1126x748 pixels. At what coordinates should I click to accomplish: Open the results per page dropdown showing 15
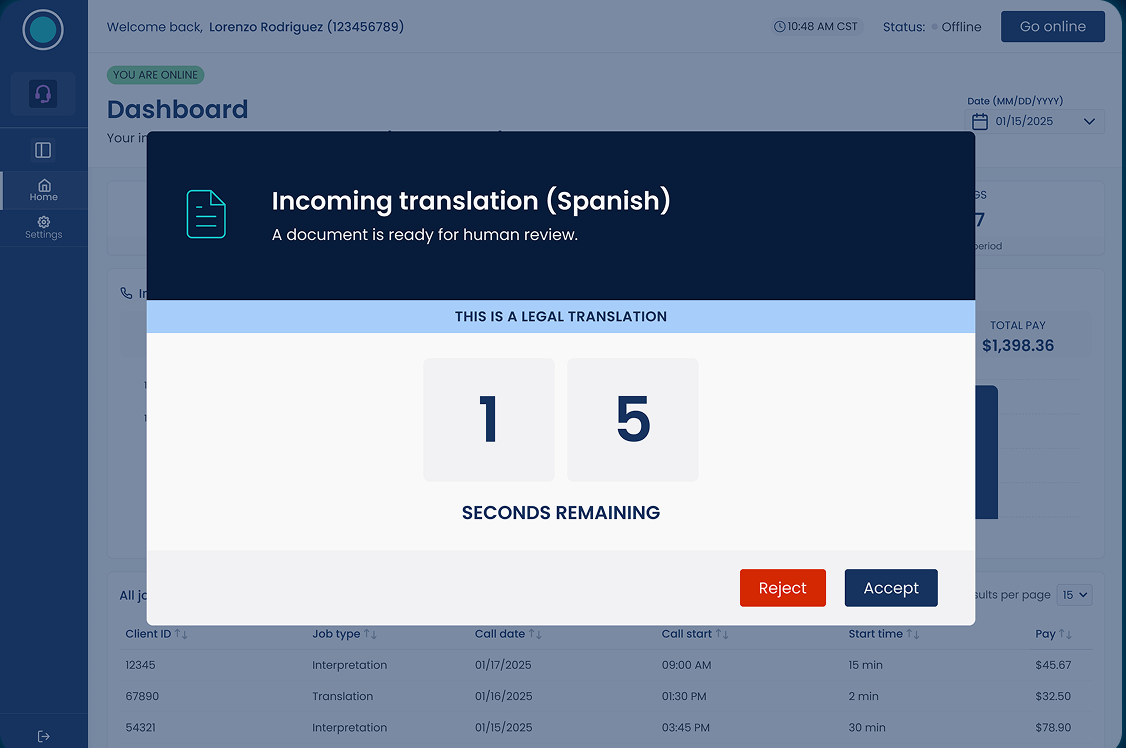(x=1074, y=595)
